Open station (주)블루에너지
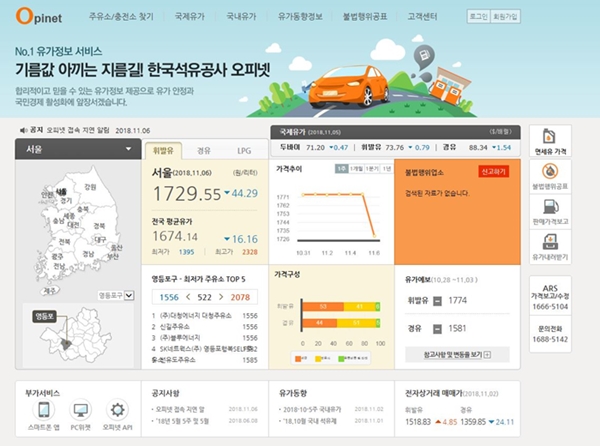This screenshot has width=600, height=446. 179,338
